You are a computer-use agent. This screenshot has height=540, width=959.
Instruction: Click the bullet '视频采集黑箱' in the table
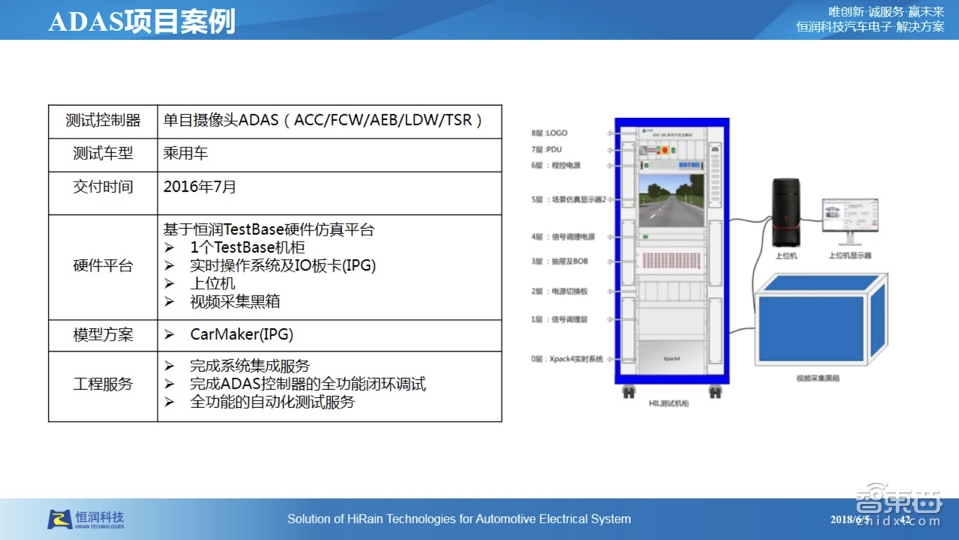click(x=235, y=301)
